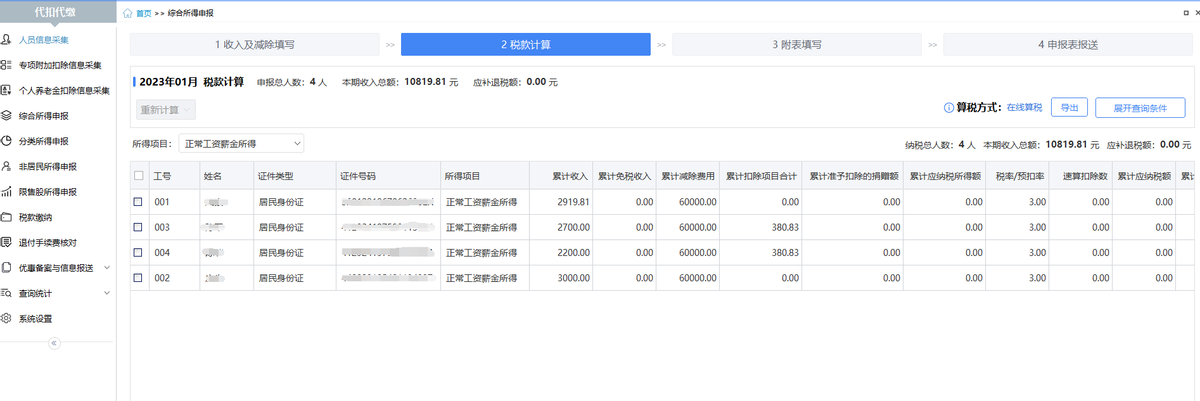This screenshot has height=401, width=1200.
Task: Click the 速算扣除数 column header
Action: click(x=1083, y=176)
